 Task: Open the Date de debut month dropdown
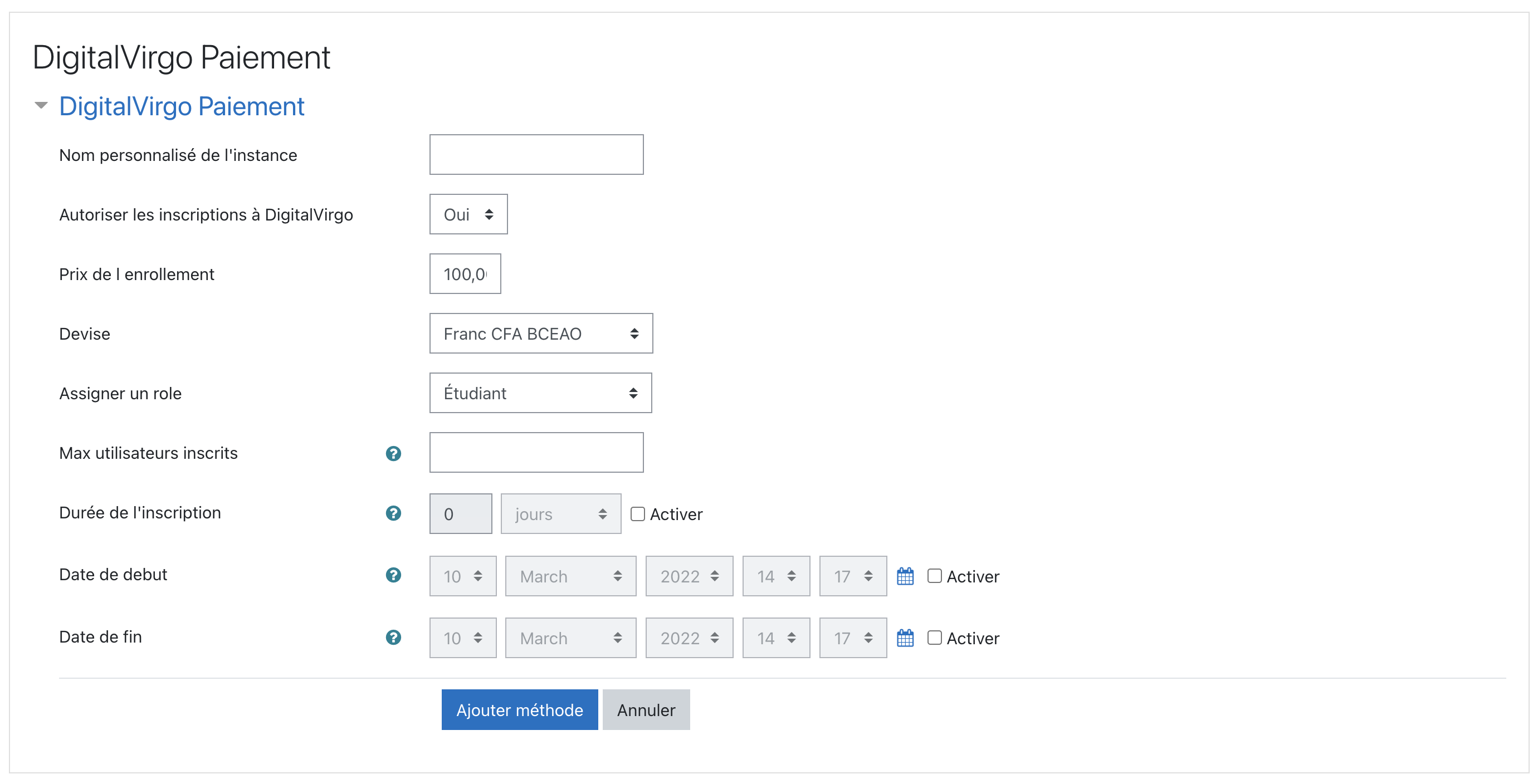click(570, 576)
